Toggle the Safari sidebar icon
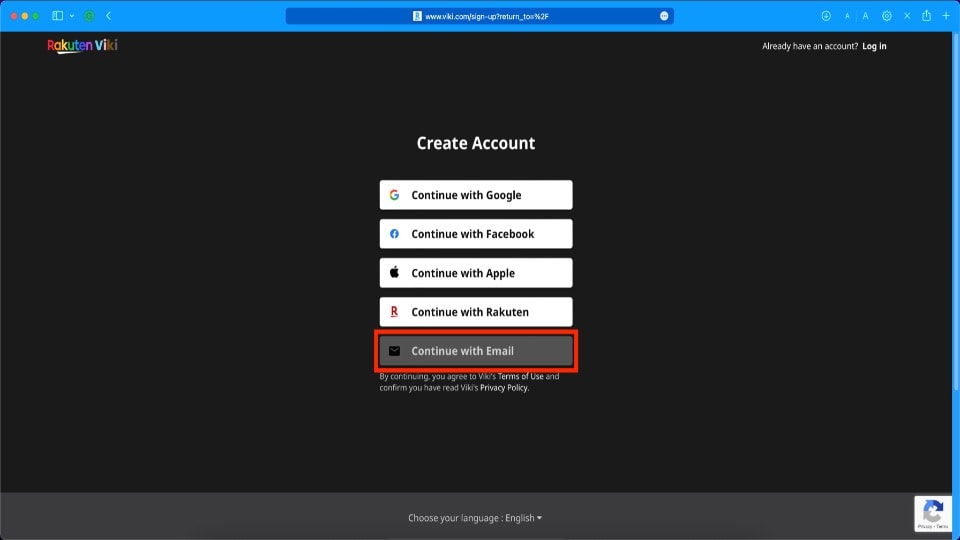Image resolution: width=960 pixels, height=540 pixels. point(58,16)
